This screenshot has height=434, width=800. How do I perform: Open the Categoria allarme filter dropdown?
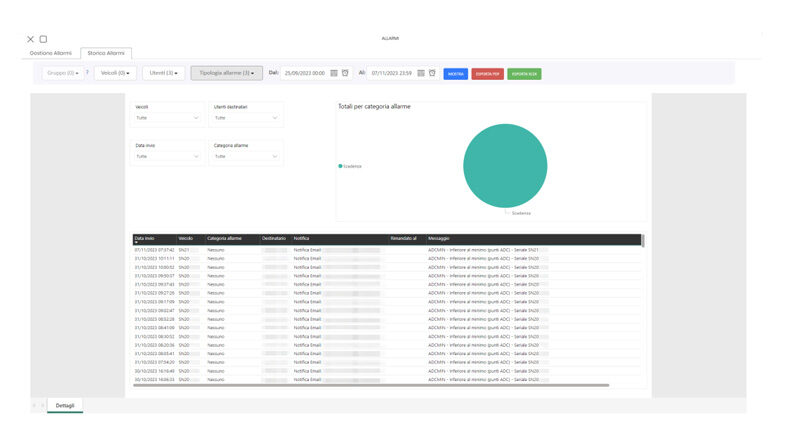[x=245, y=157]
